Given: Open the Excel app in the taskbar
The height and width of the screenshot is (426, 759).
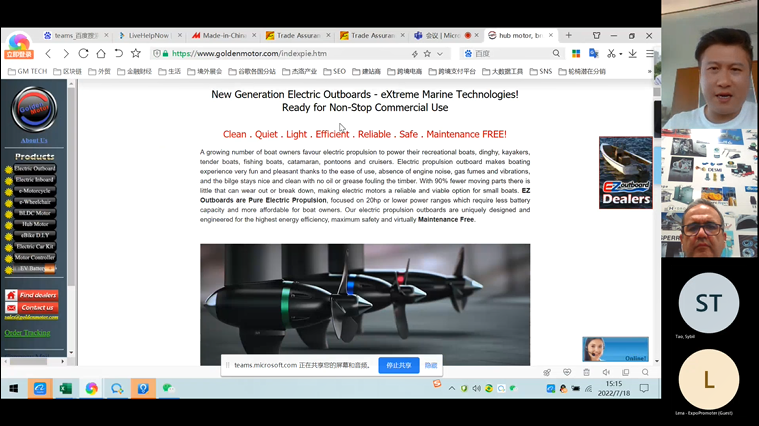Looking at the screenshot, I should coord(65,388).
